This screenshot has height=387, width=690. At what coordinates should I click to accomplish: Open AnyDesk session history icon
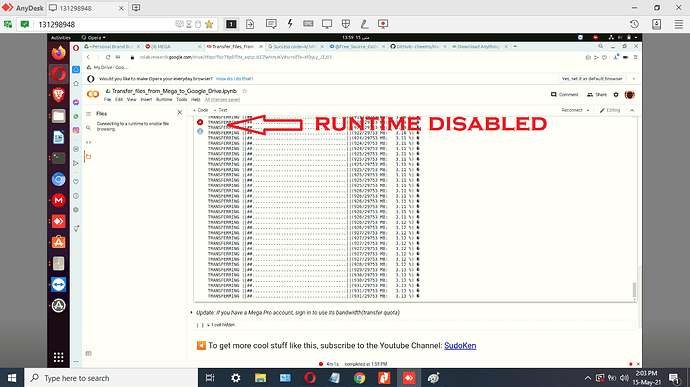tap(634, 24)
